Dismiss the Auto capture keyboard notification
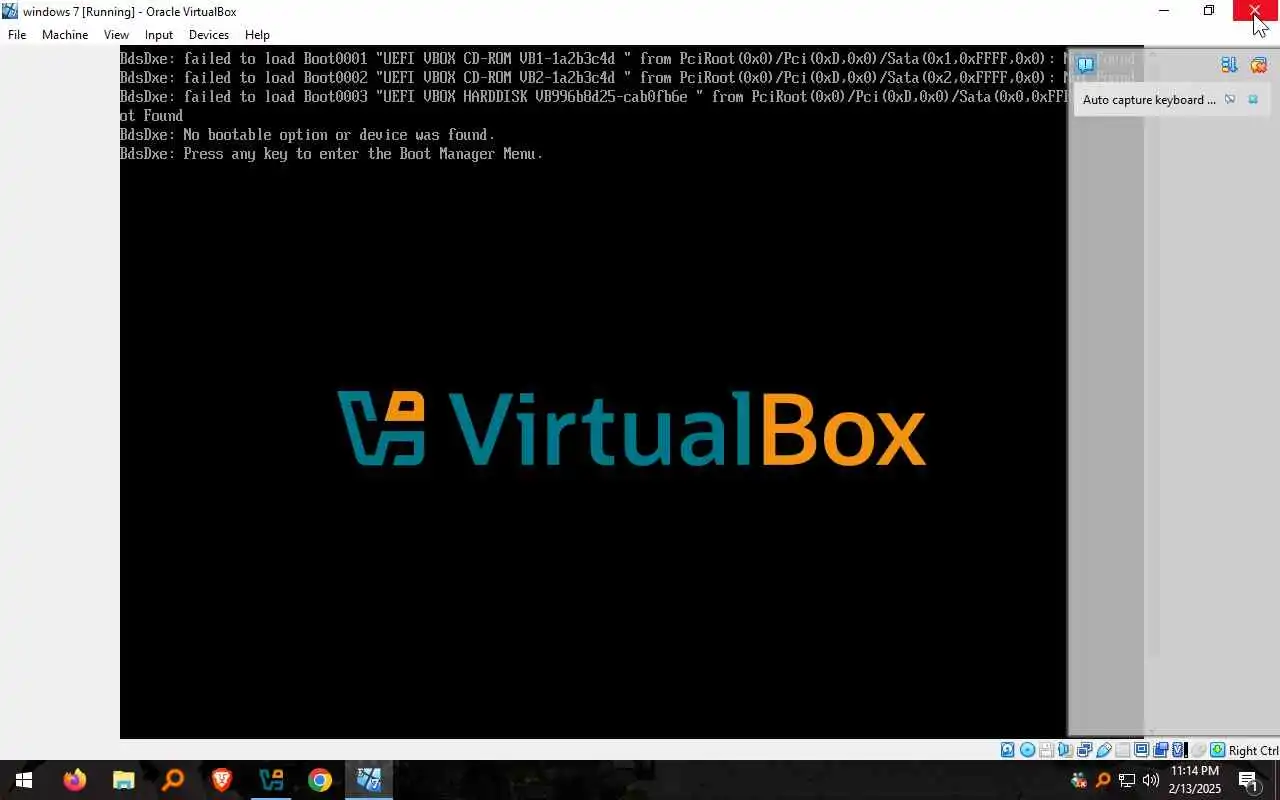Image resolution: width=1280 pixels, height=800 pixels. (x=1253, y=100)
